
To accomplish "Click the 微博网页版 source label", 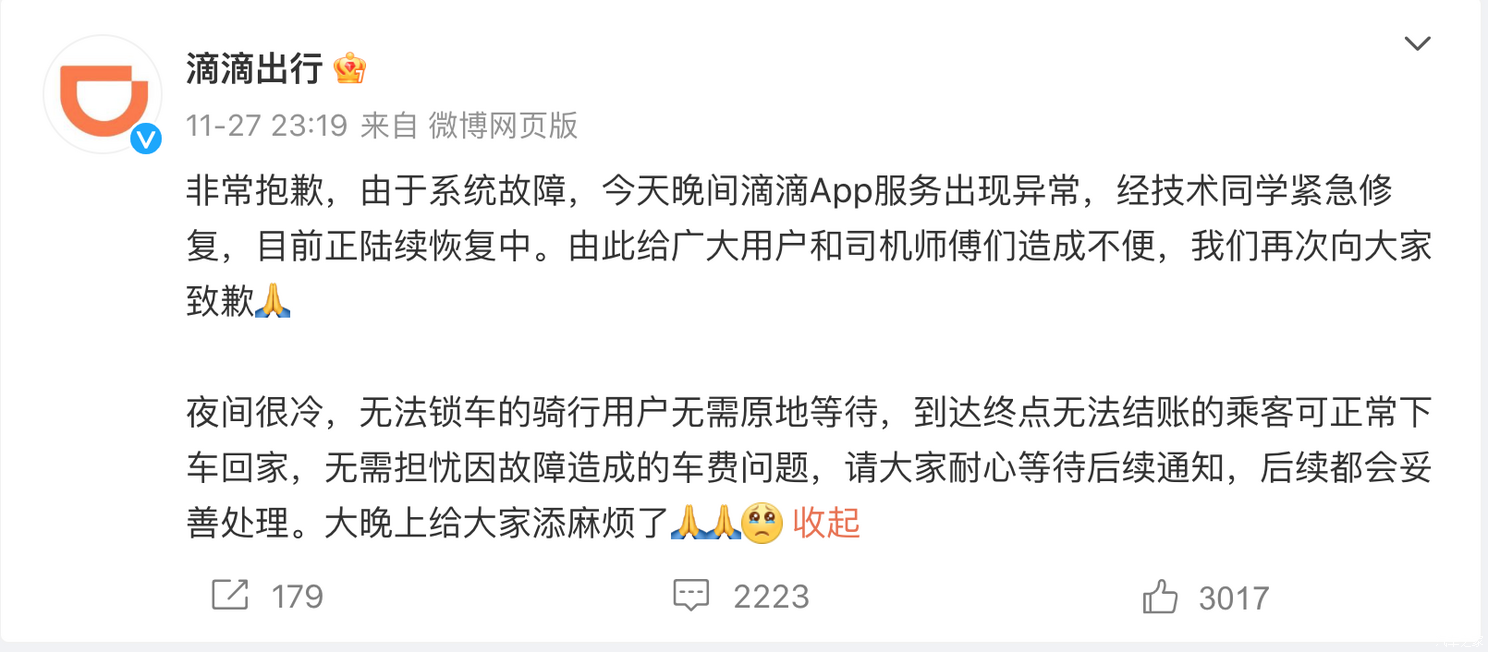I will 504,125.
